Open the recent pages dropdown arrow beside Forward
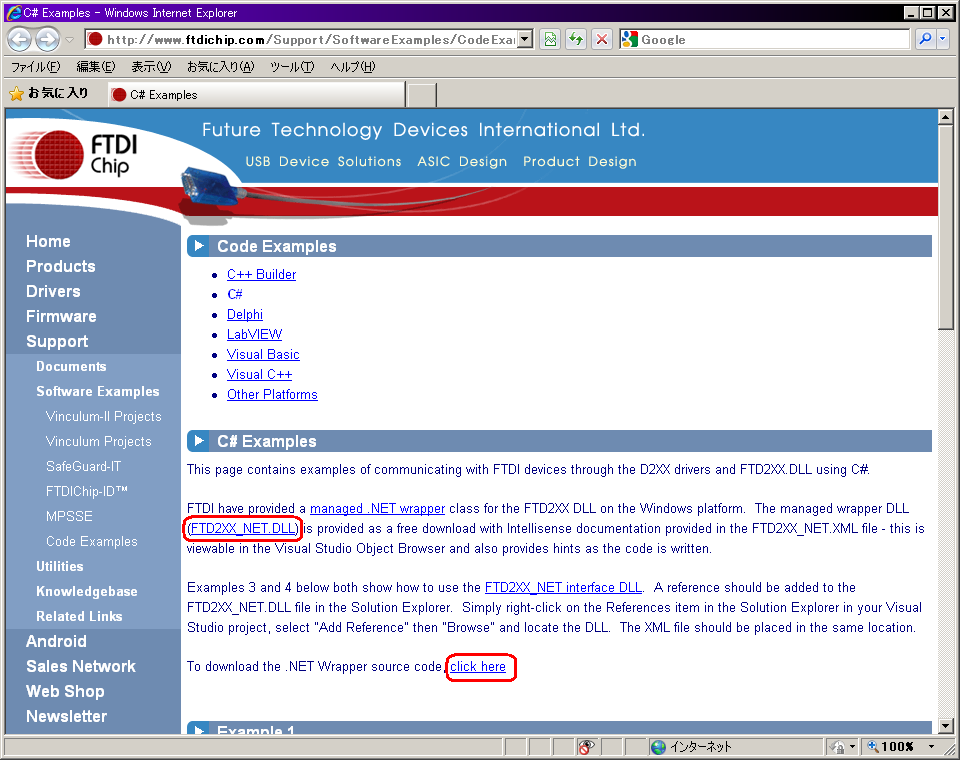Viewport: 960px width, 760px height. (x=69, y=40)
